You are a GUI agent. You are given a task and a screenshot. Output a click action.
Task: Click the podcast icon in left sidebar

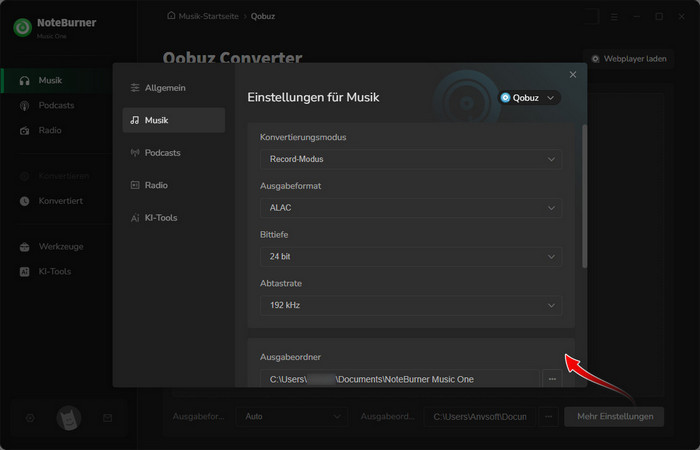click(x=25, y=106)
